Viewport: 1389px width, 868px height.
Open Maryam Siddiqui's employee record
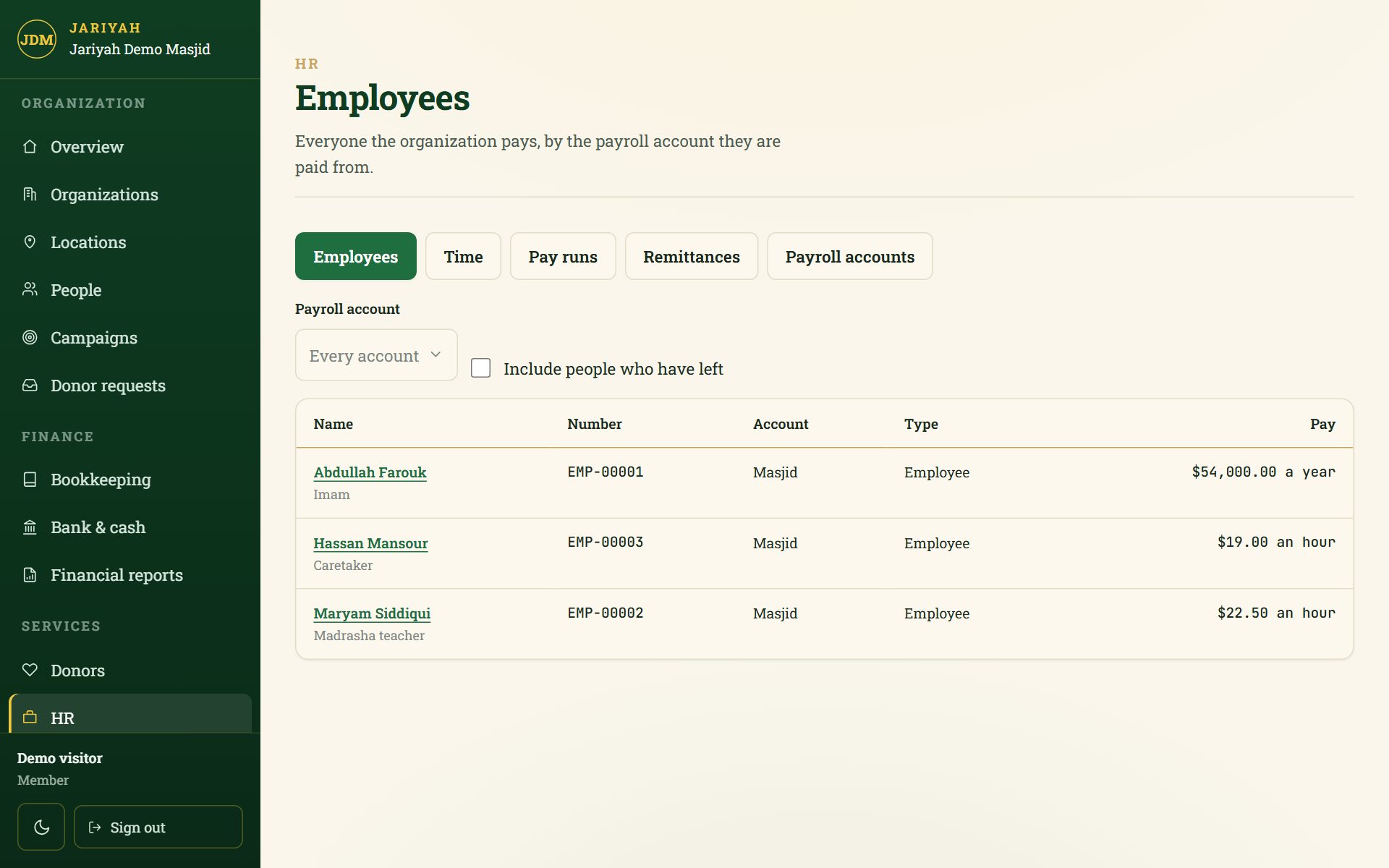(x=372, y=613)
